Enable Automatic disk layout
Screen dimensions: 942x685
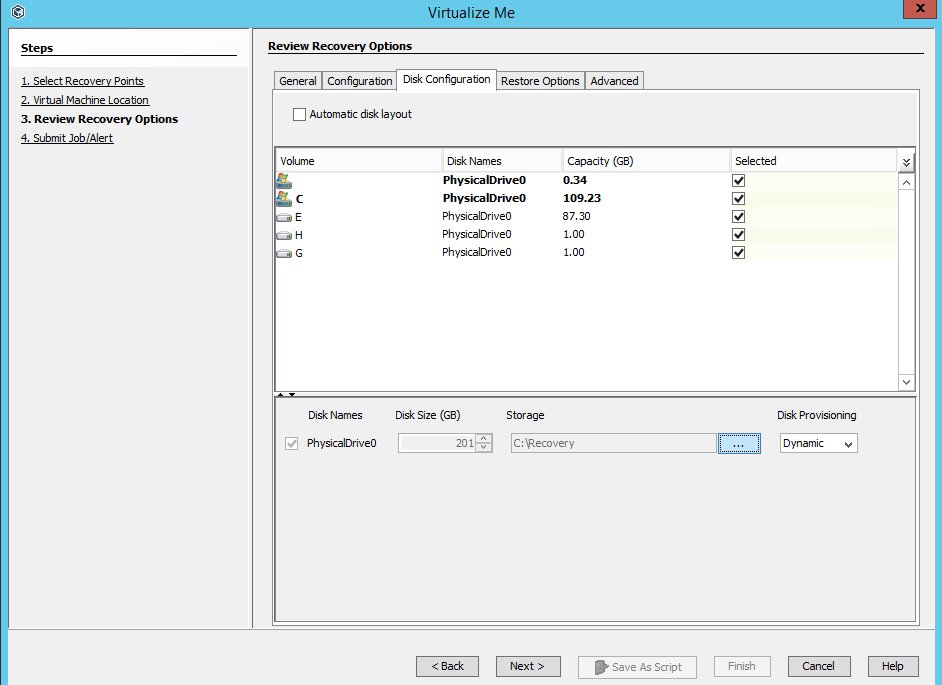point(299,114)
